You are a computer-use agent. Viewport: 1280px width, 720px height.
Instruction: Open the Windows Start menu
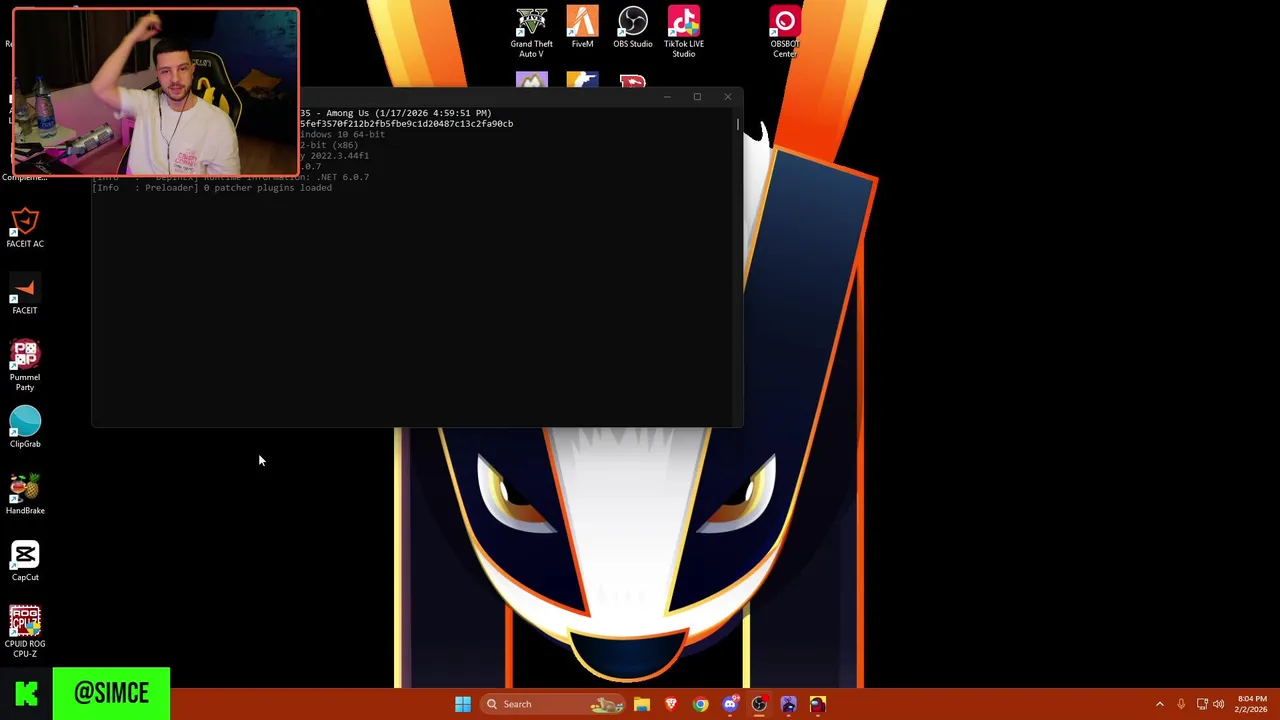(x=463, y=704)
